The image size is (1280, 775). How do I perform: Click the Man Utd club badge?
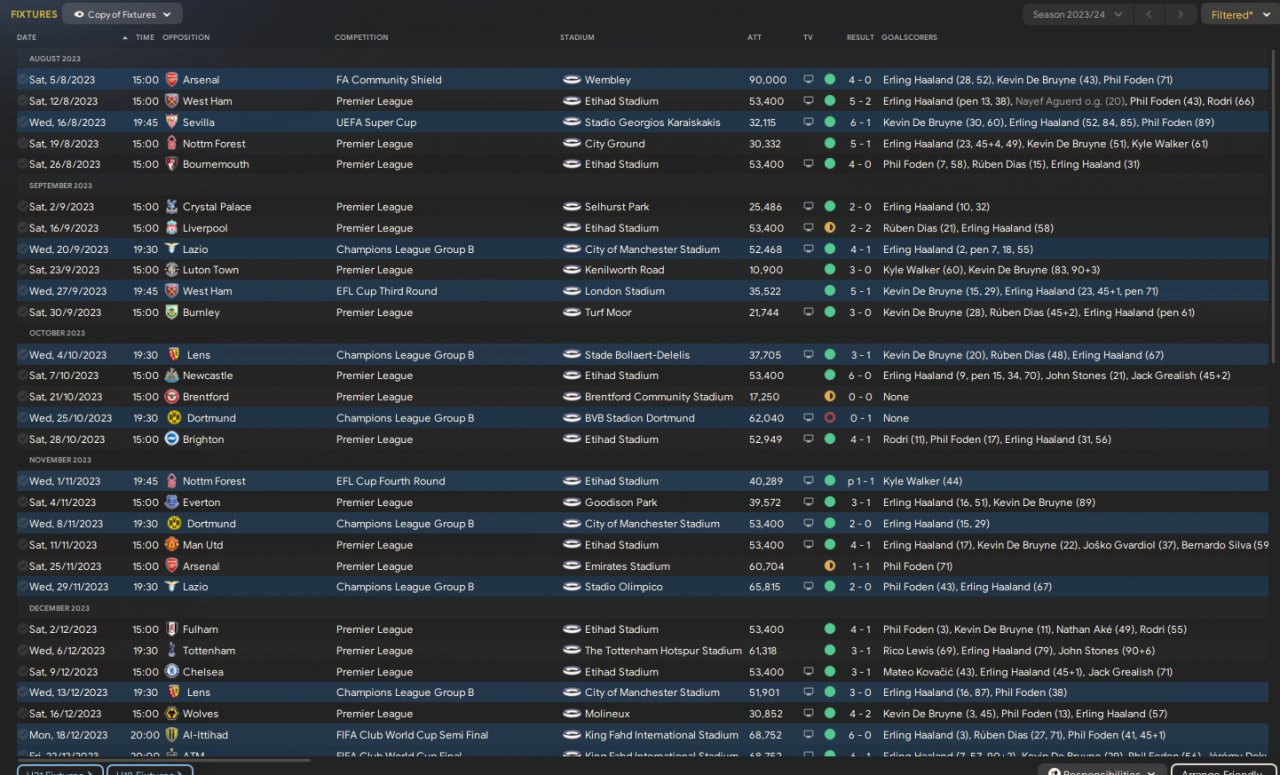[171, 545]
